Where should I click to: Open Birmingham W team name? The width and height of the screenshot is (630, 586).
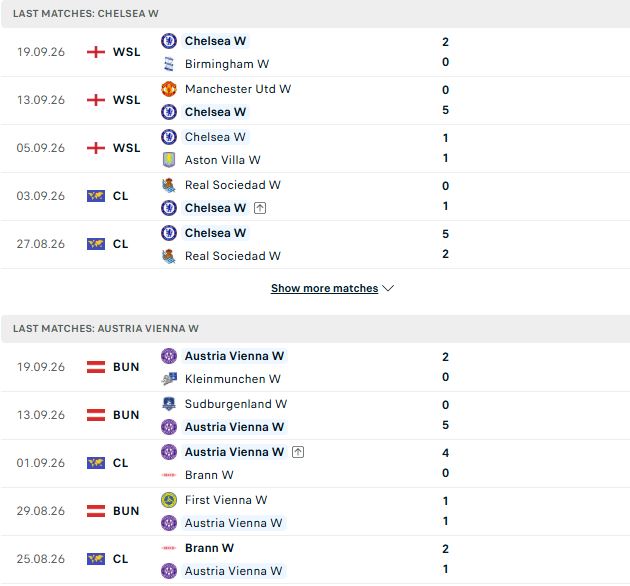pyautogui.click(x=227, y=64)
